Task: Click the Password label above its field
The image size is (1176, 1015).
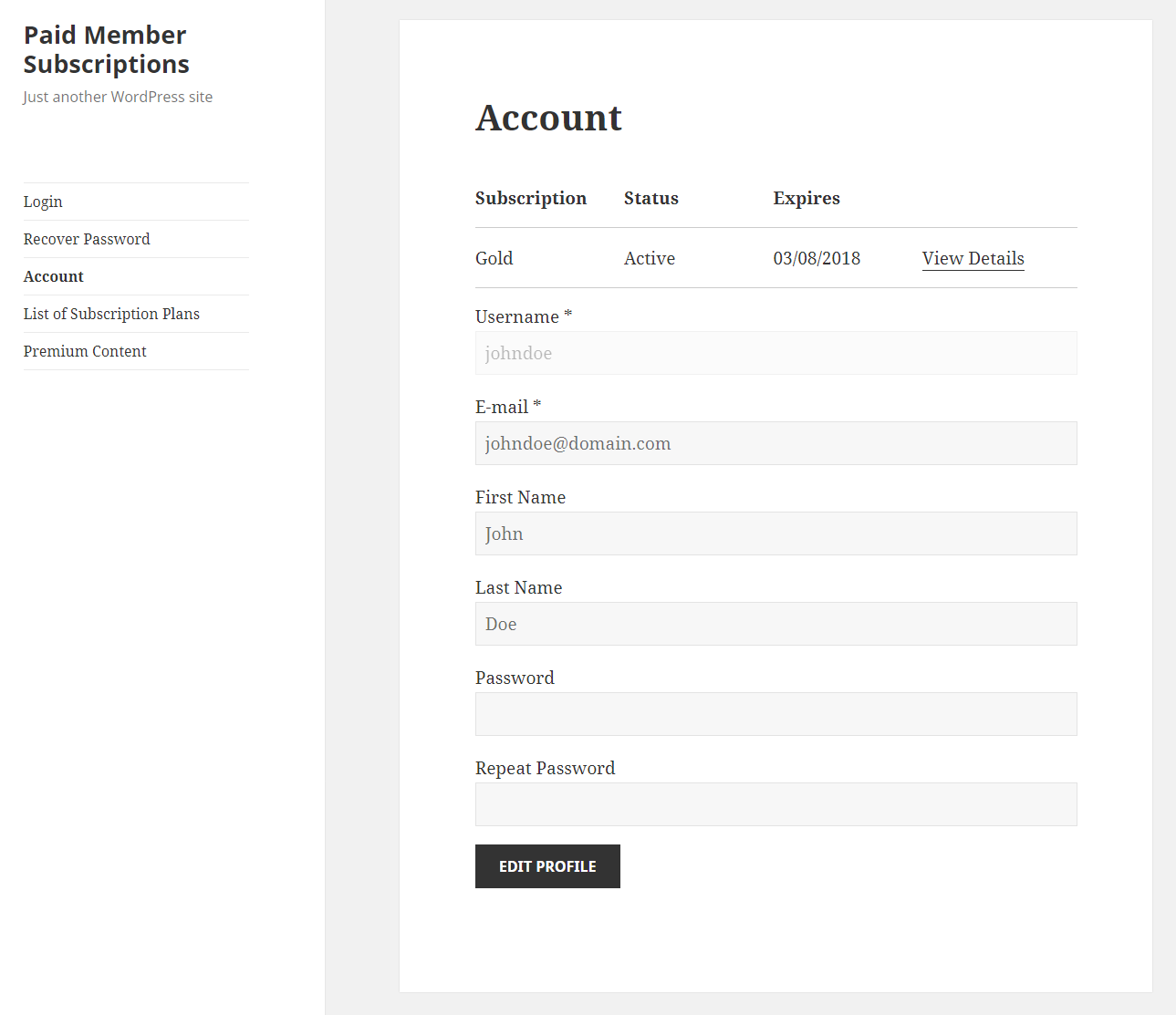Action: 515,678
